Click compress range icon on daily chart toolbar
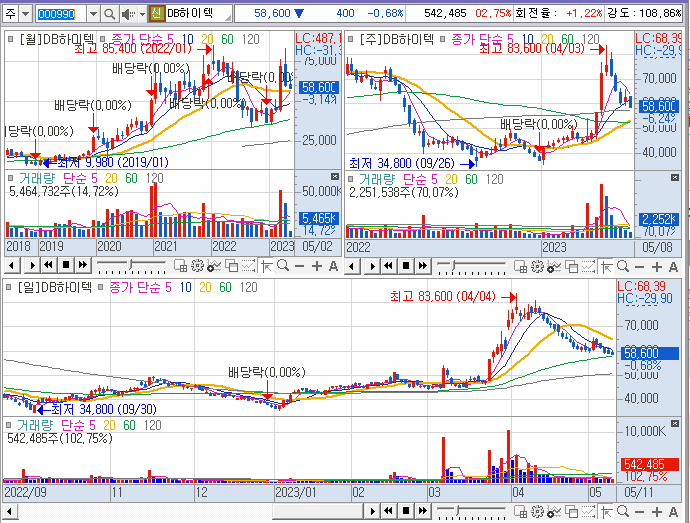This screenshot has height=523, width=690. point(588,512)
